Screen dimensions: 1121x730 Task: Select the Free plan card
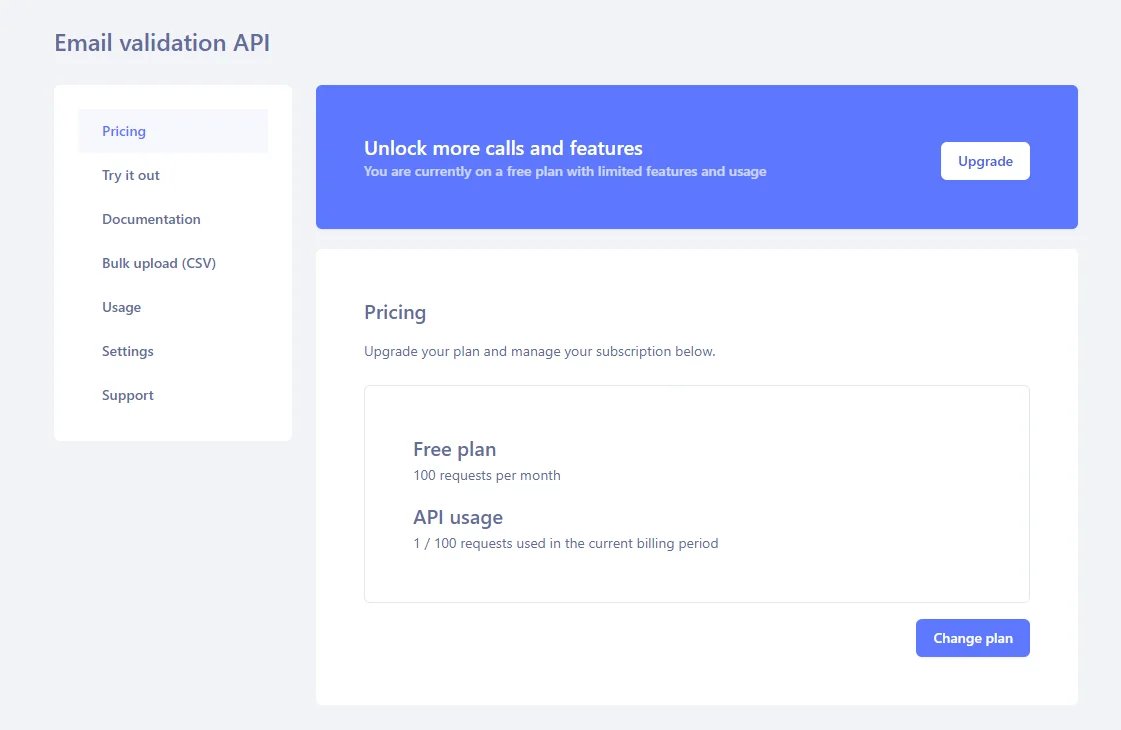tap(697, 493)
